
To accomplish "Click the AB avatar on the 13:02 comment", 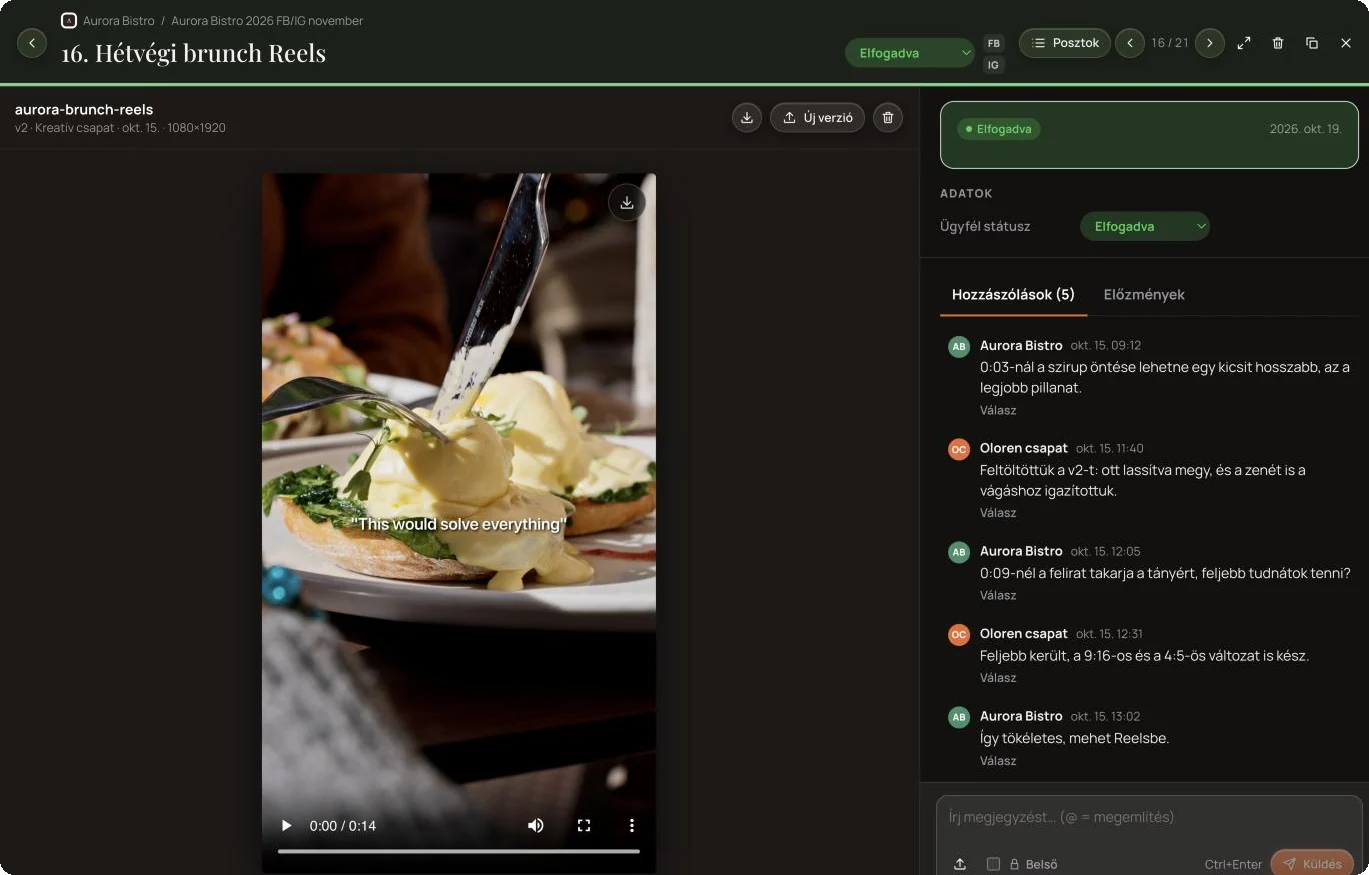I will click(959, 717).
